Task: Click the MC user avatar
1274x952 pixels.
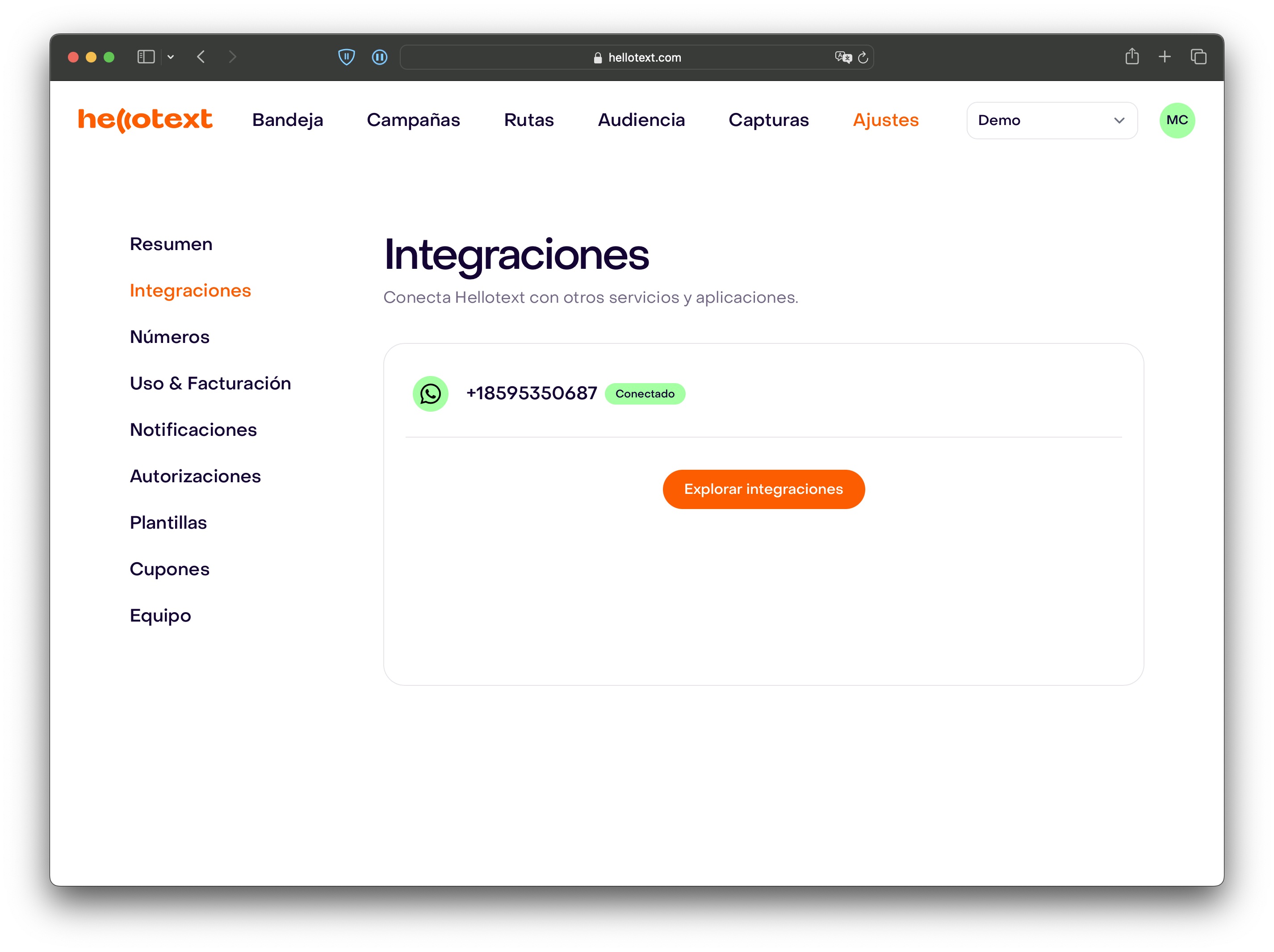Action: (x=1177, y=120)
